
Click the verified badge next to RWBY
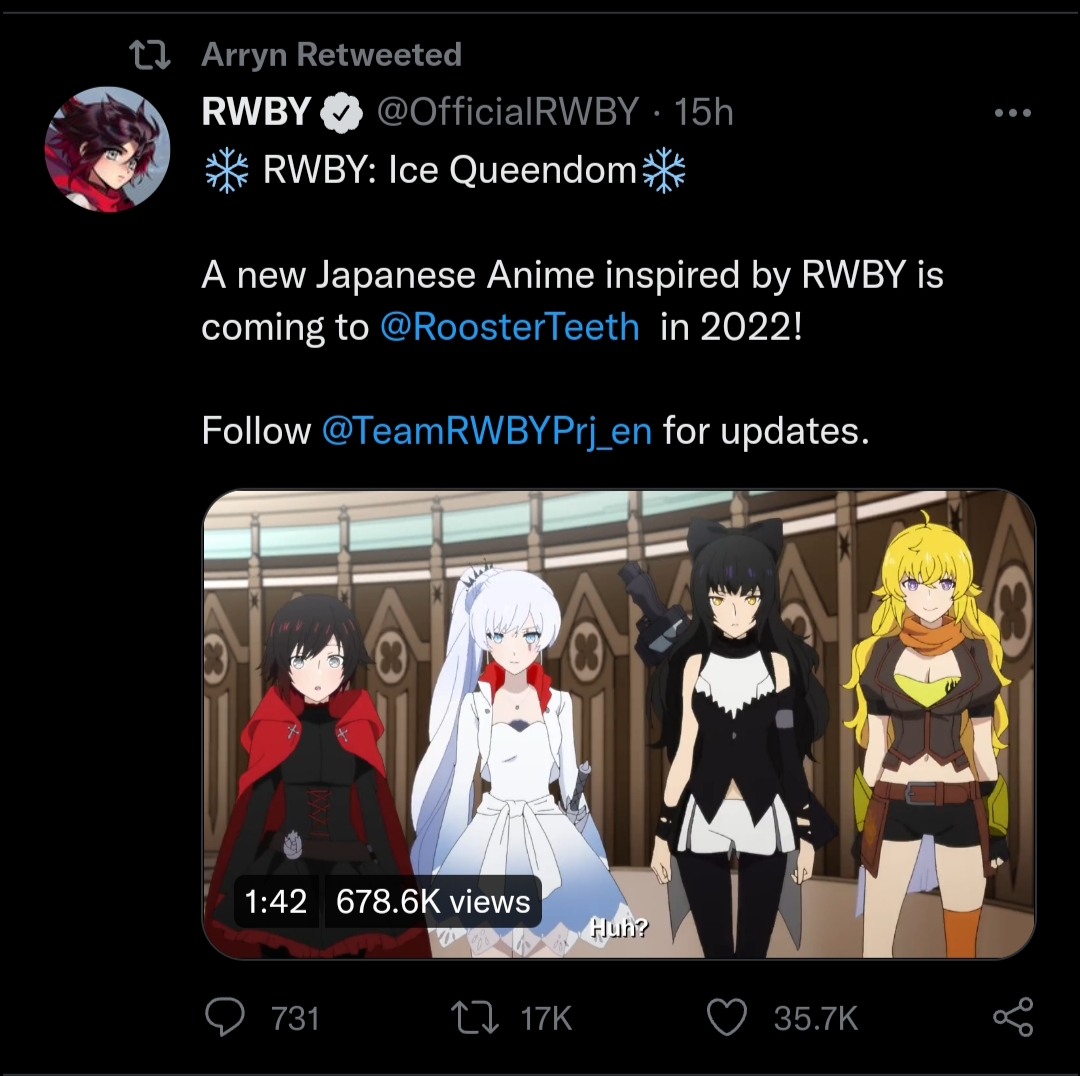click(341, 112)
